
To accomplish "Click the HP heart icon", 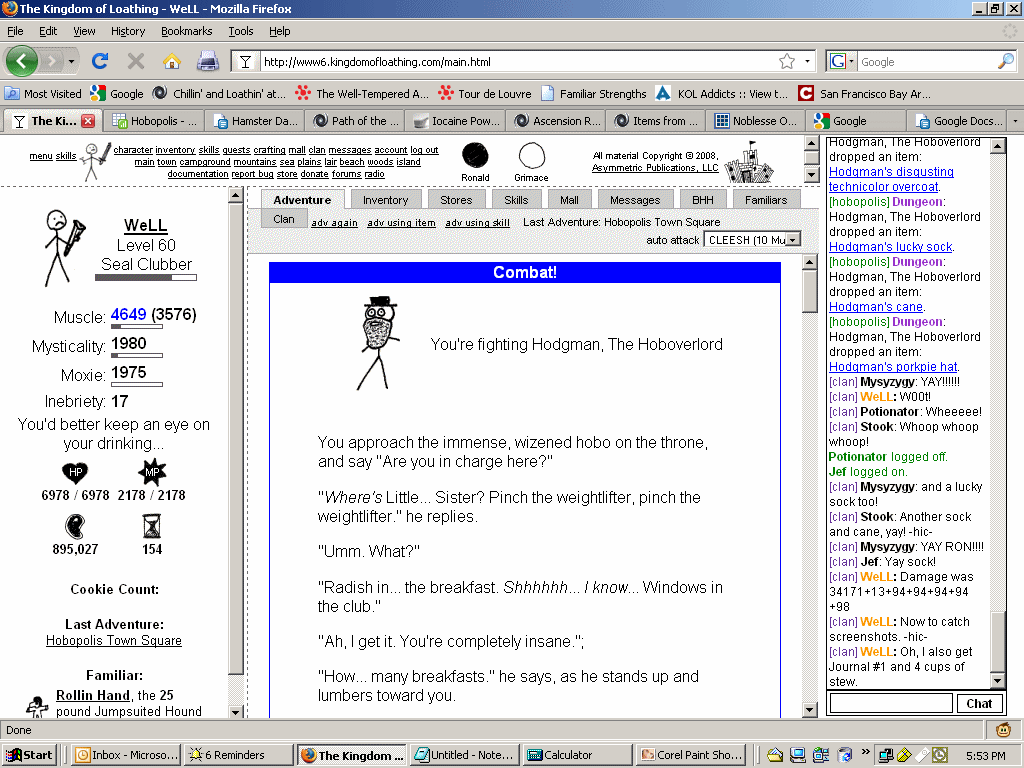I will pos(75,473).
